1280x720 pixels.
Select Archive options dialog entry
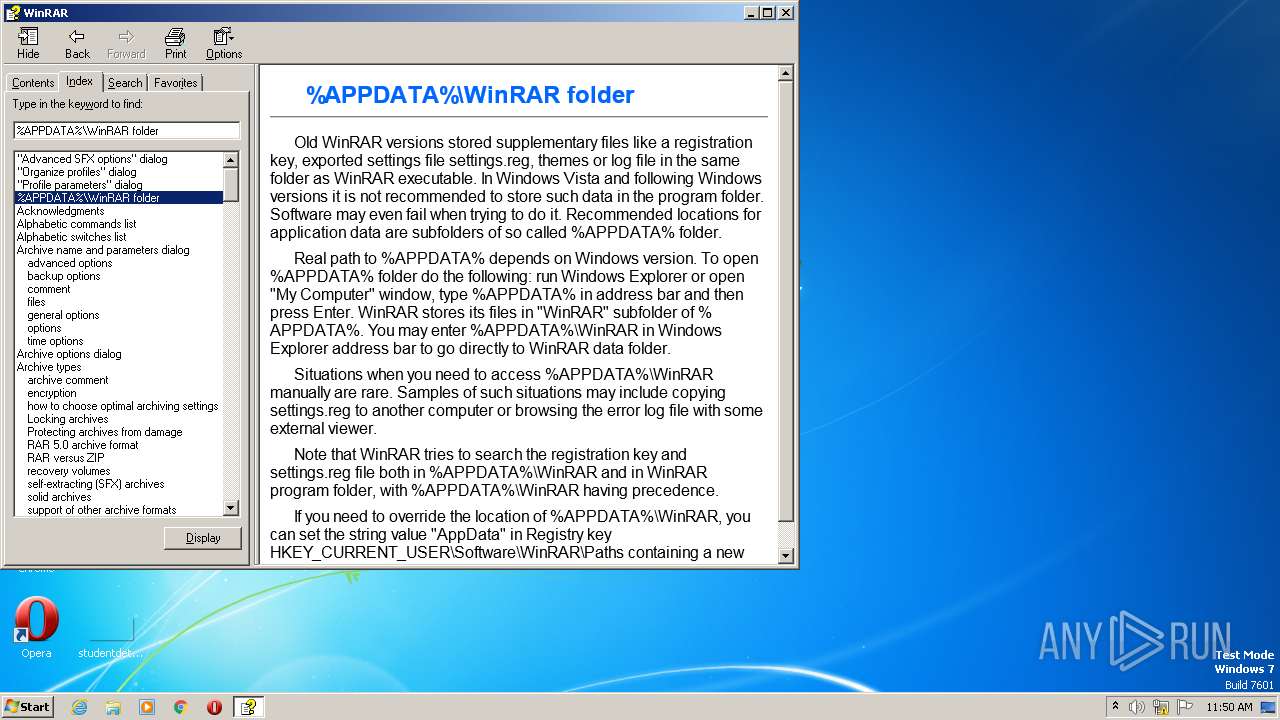click(x=69, y=354)
